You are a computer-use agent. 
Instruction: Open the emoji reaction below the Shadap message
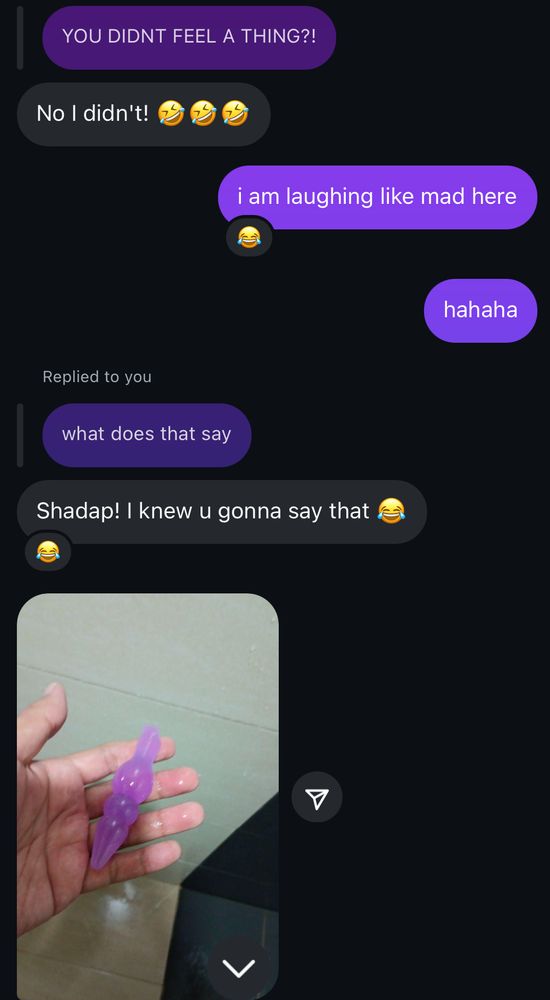[x=48, y=552]
